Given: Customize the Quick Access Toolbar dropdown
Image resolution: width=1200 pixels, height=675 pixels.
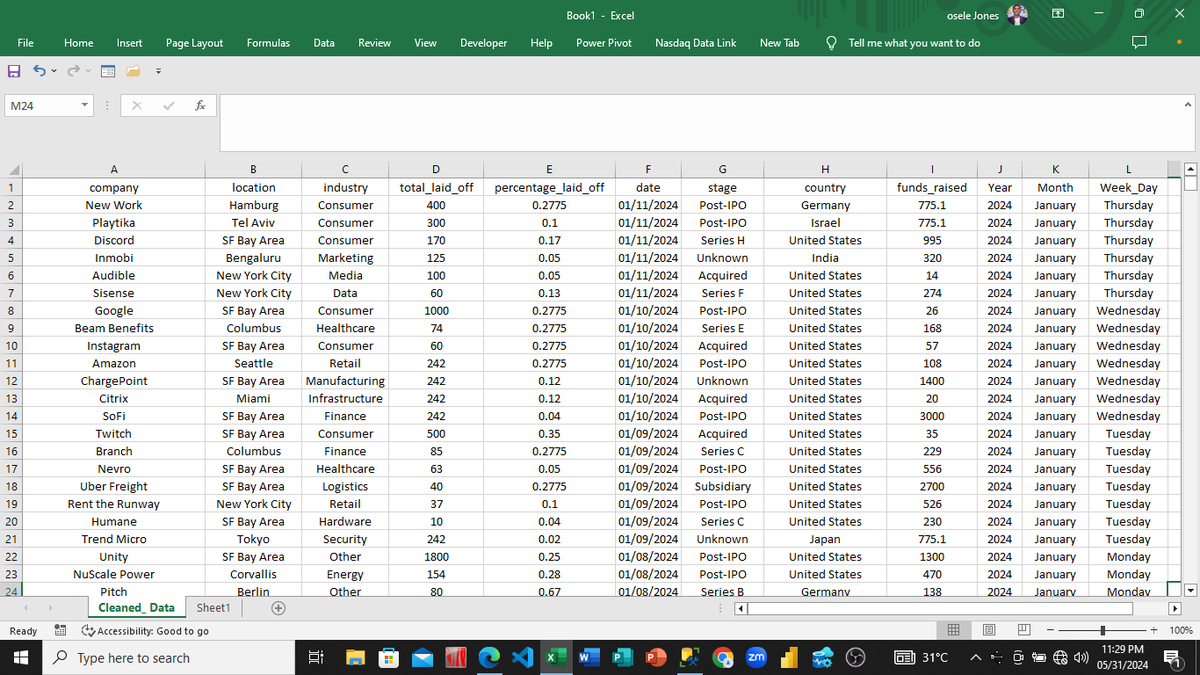Looking at the screenshot, I should (158, 72).
